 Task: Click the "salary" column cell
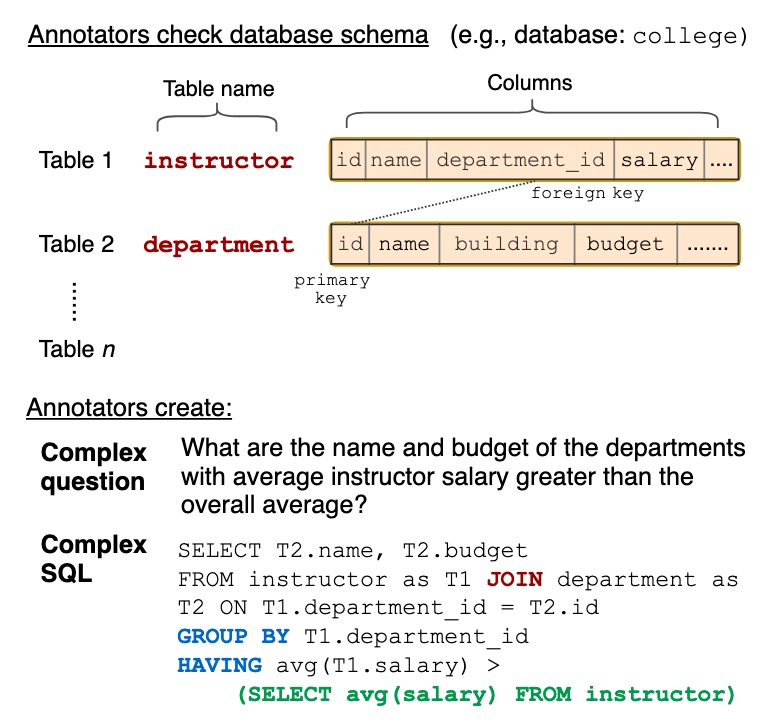(659, 160)
